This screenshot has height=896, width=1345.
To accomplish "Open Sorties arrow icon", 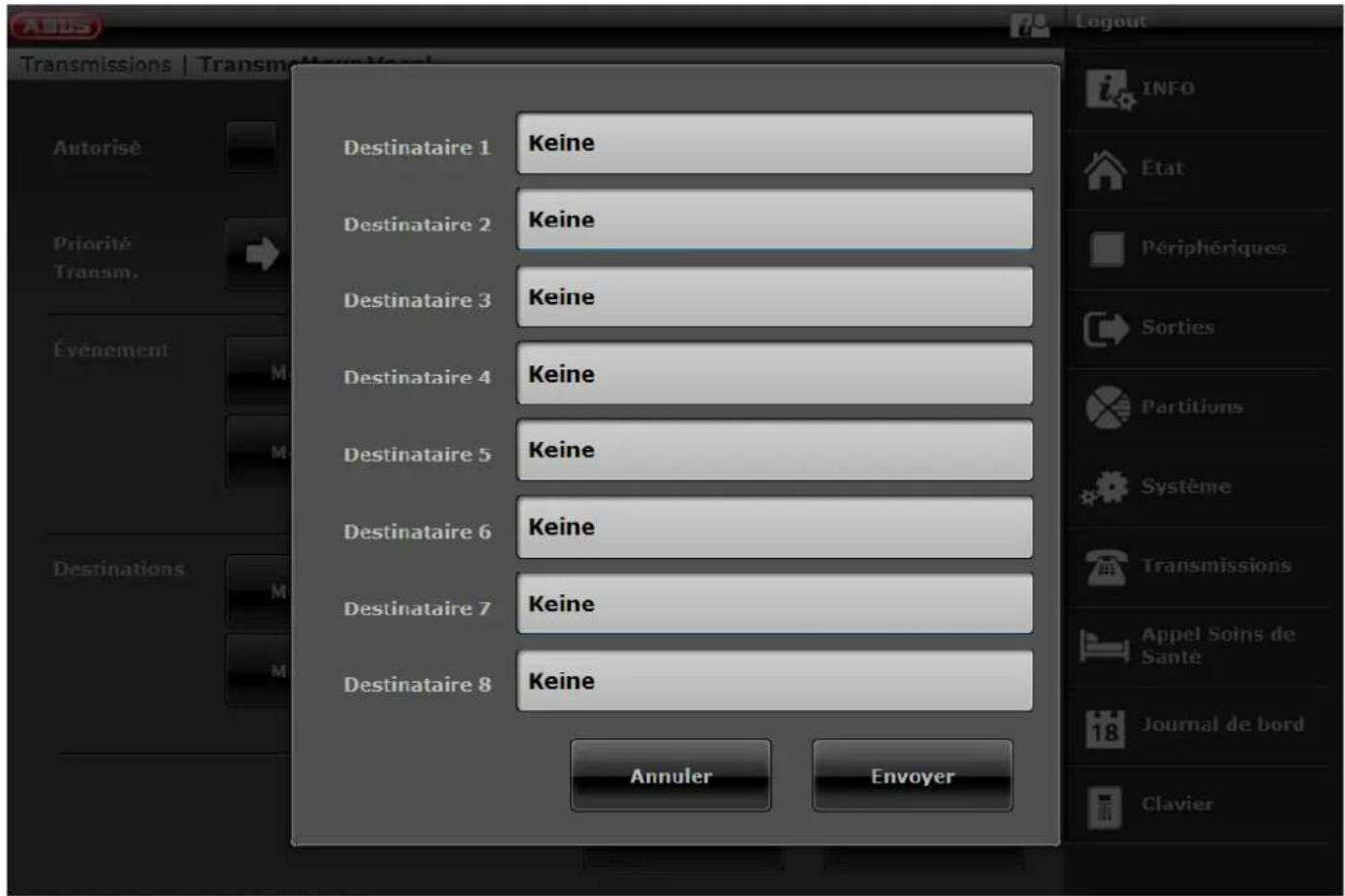I will (x=1105, y=329).
